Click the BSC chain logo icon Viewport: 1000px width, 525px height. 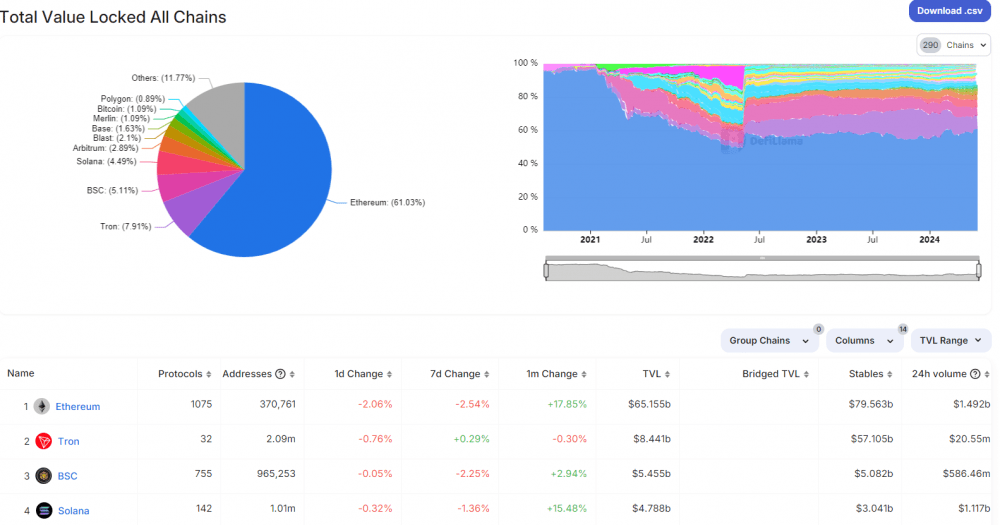click(43, 476)
